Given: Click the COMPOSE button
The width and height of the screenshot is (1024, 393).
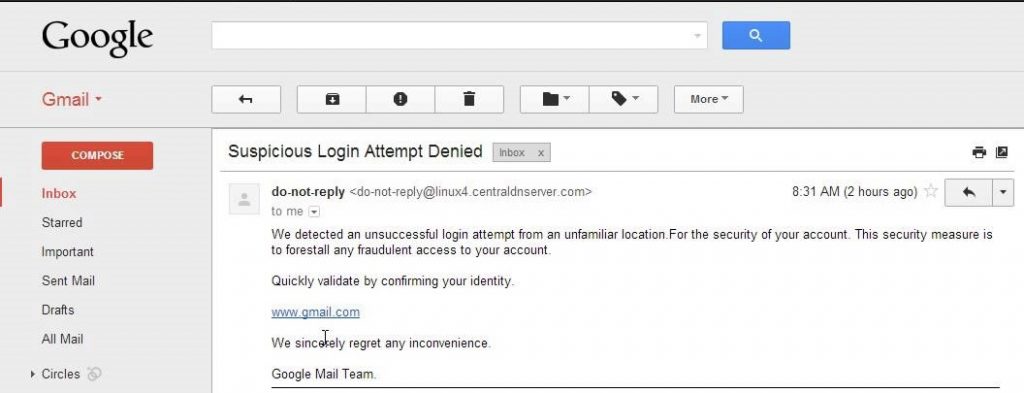Looking at the screenshot, I should 97,155.
